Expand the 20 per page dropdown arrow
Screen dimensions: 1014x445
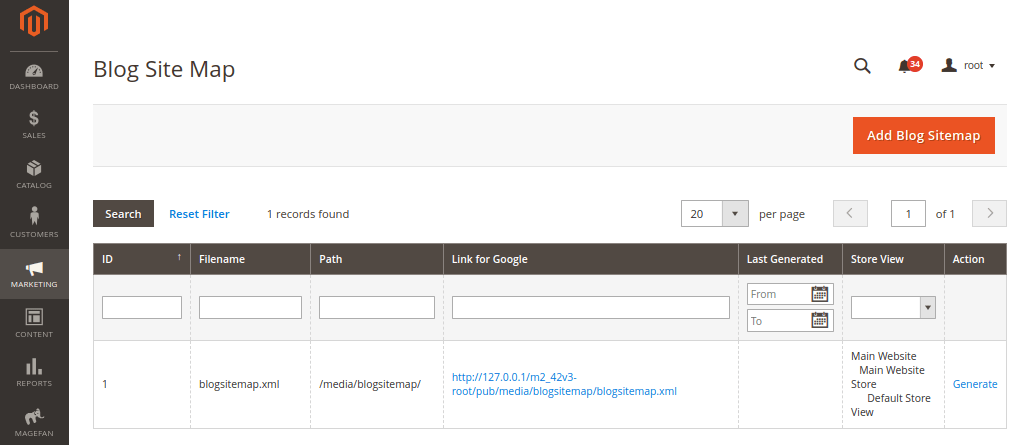[x=735, y=213]
